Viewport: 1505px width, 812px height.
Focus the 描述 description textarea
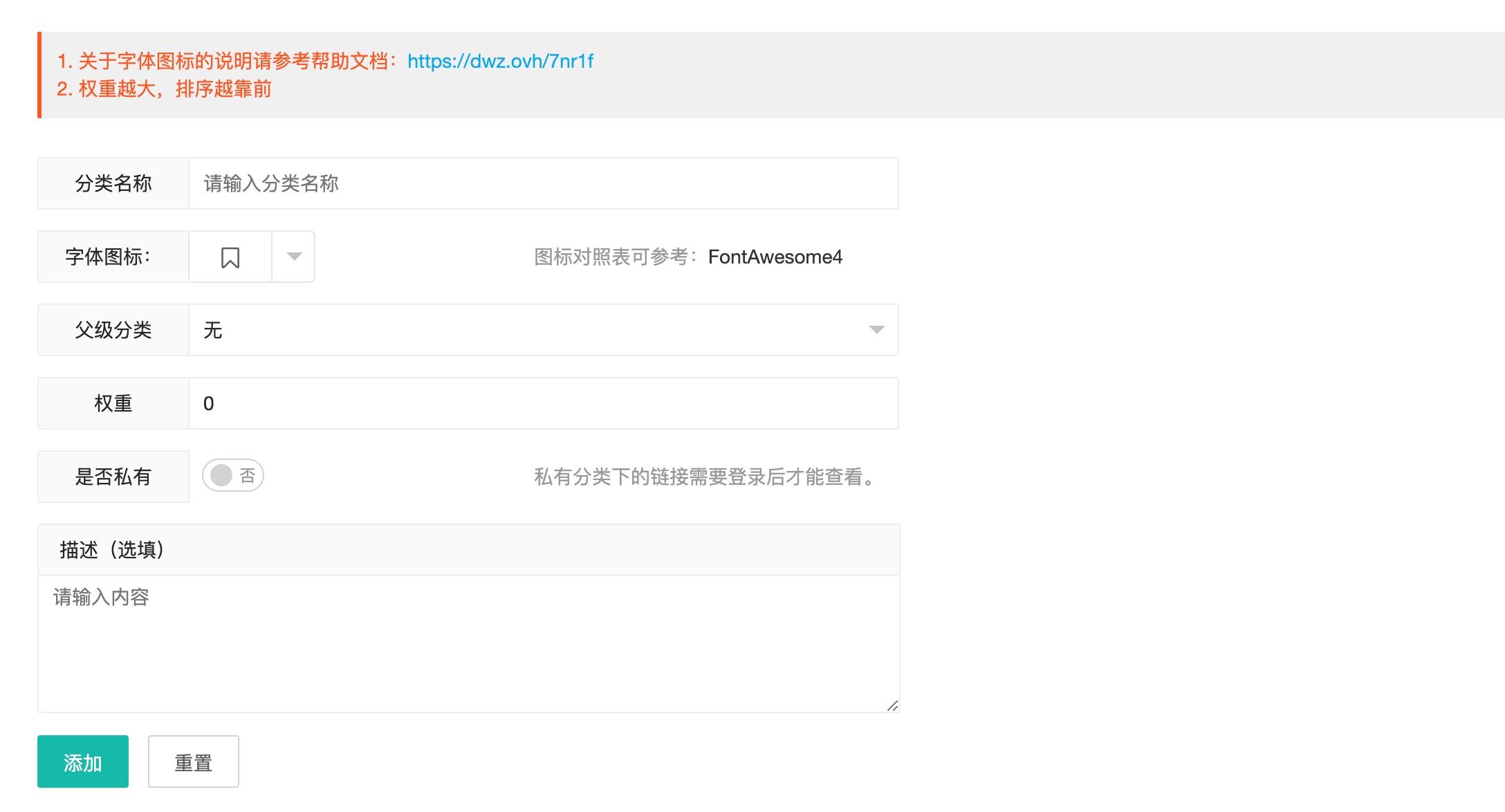[x=468, y=643]
